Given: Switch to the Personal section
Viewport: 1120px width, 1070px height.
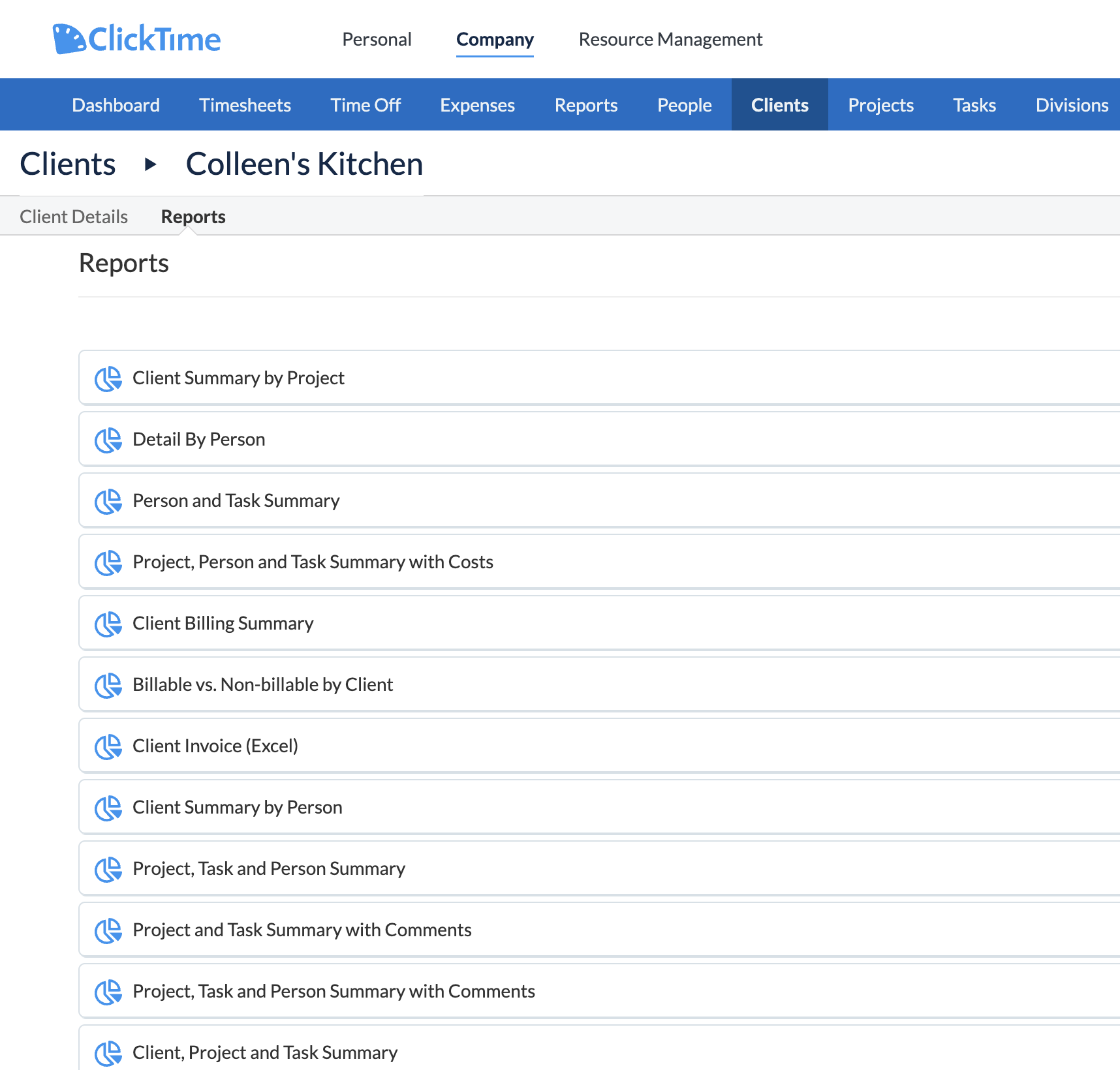Looking at the screenshot, I should [x=377, y=39].
